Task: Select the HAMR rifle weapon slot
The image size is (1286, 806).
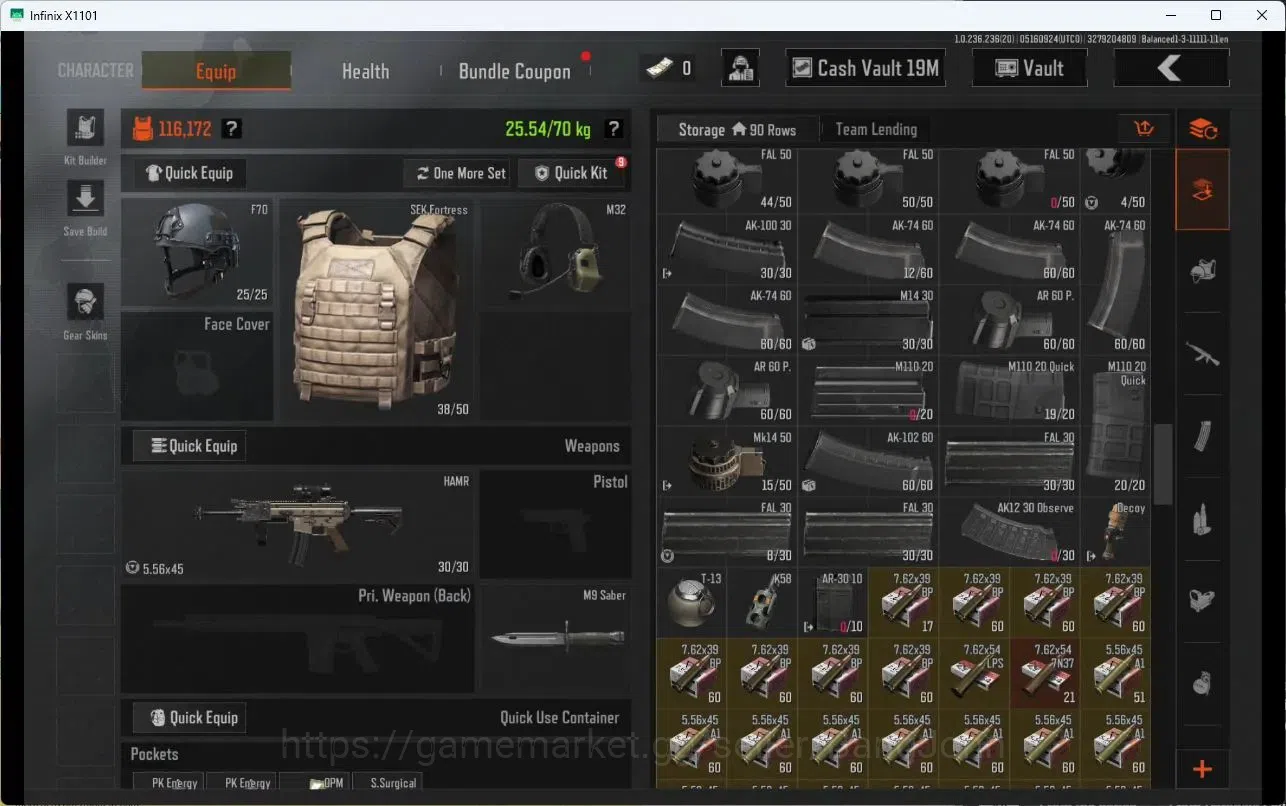Action: pos(298,524)
